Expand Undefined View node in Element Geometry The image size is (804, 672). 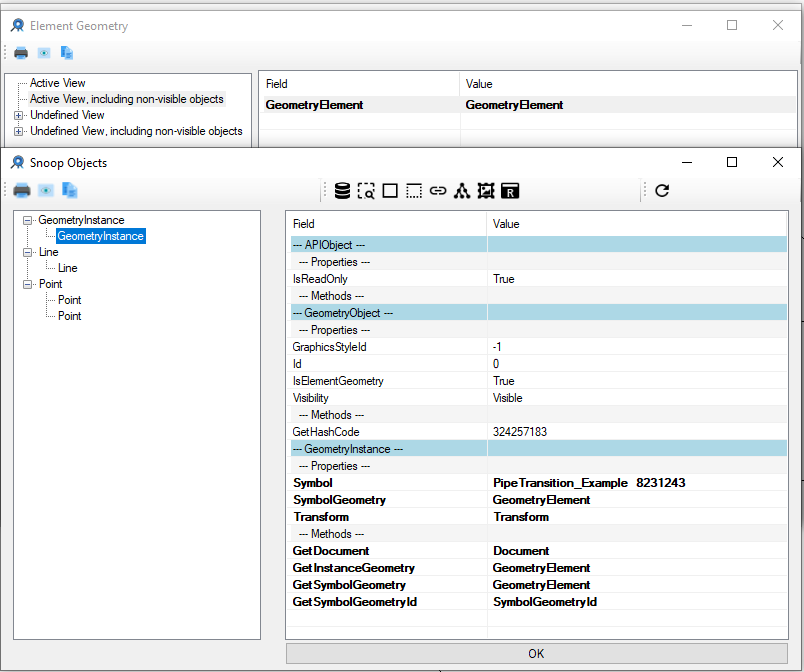[18, 115]
